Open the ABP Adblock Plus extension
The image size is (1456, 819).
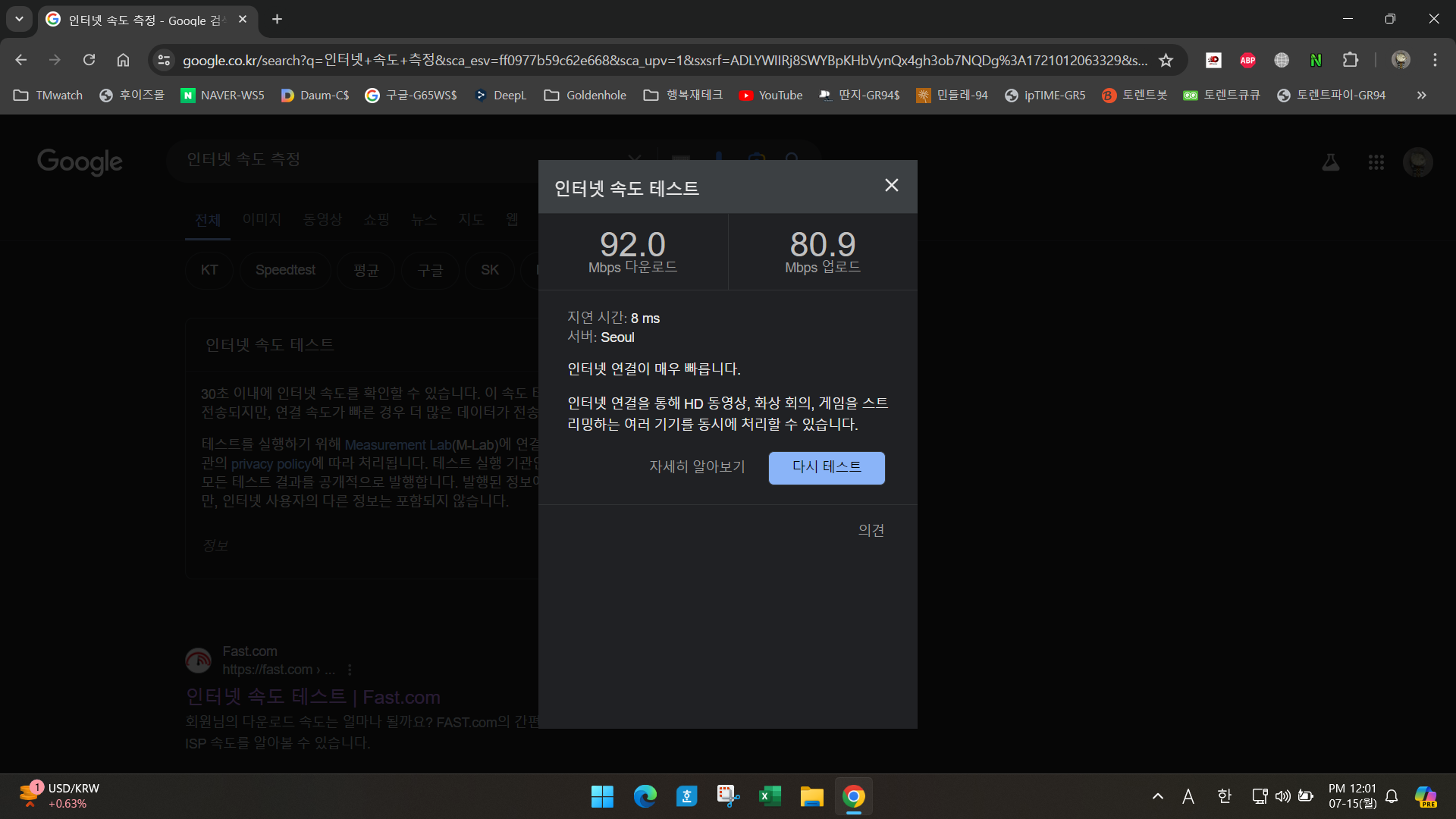1247,60
